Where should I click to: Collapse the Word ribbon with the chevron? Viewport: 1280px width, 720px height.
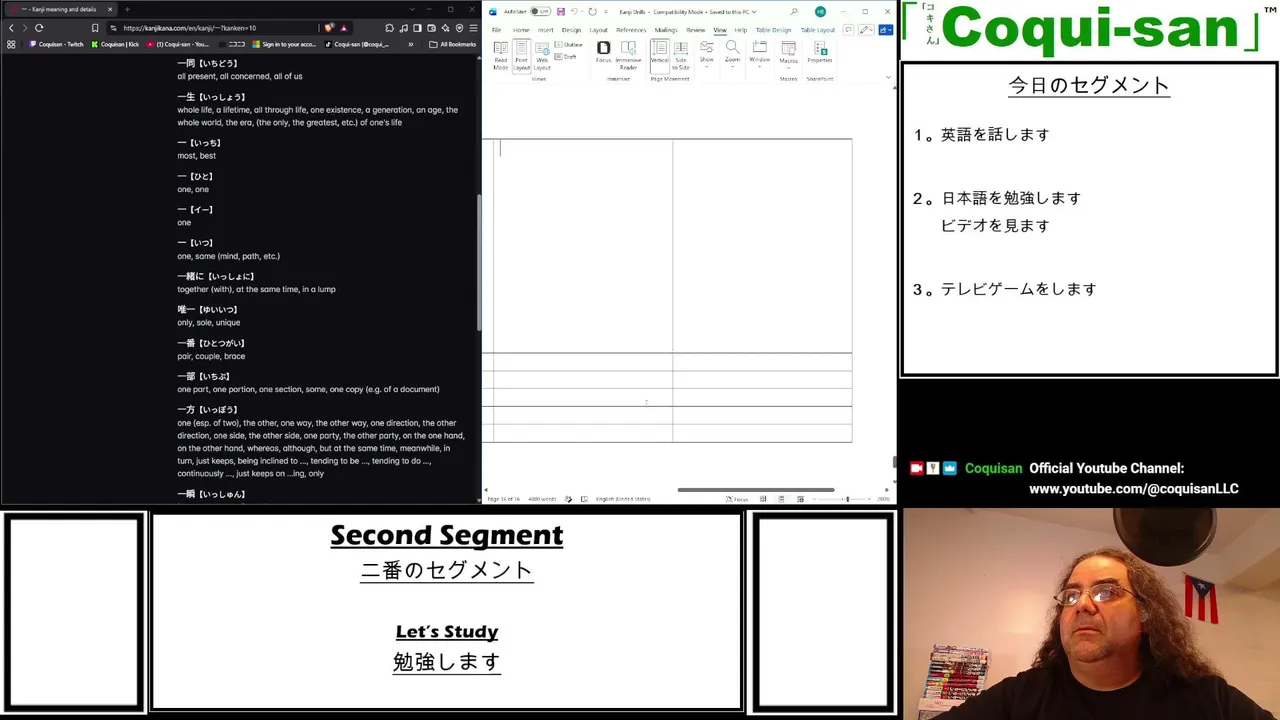pyautogui.click(x=889, y=77)
